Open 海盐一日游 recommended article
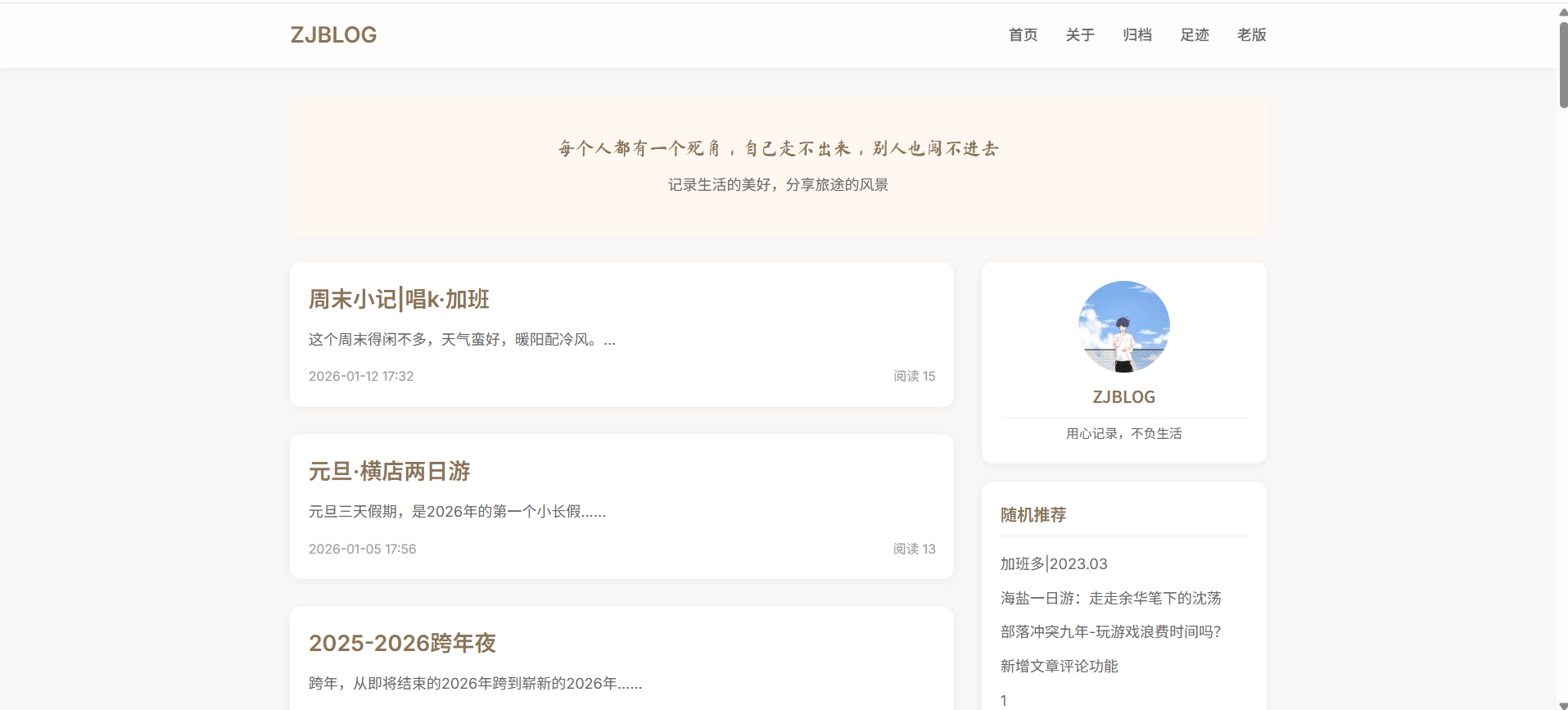This screenshot has width=1568, height=710. (1110, 599)
